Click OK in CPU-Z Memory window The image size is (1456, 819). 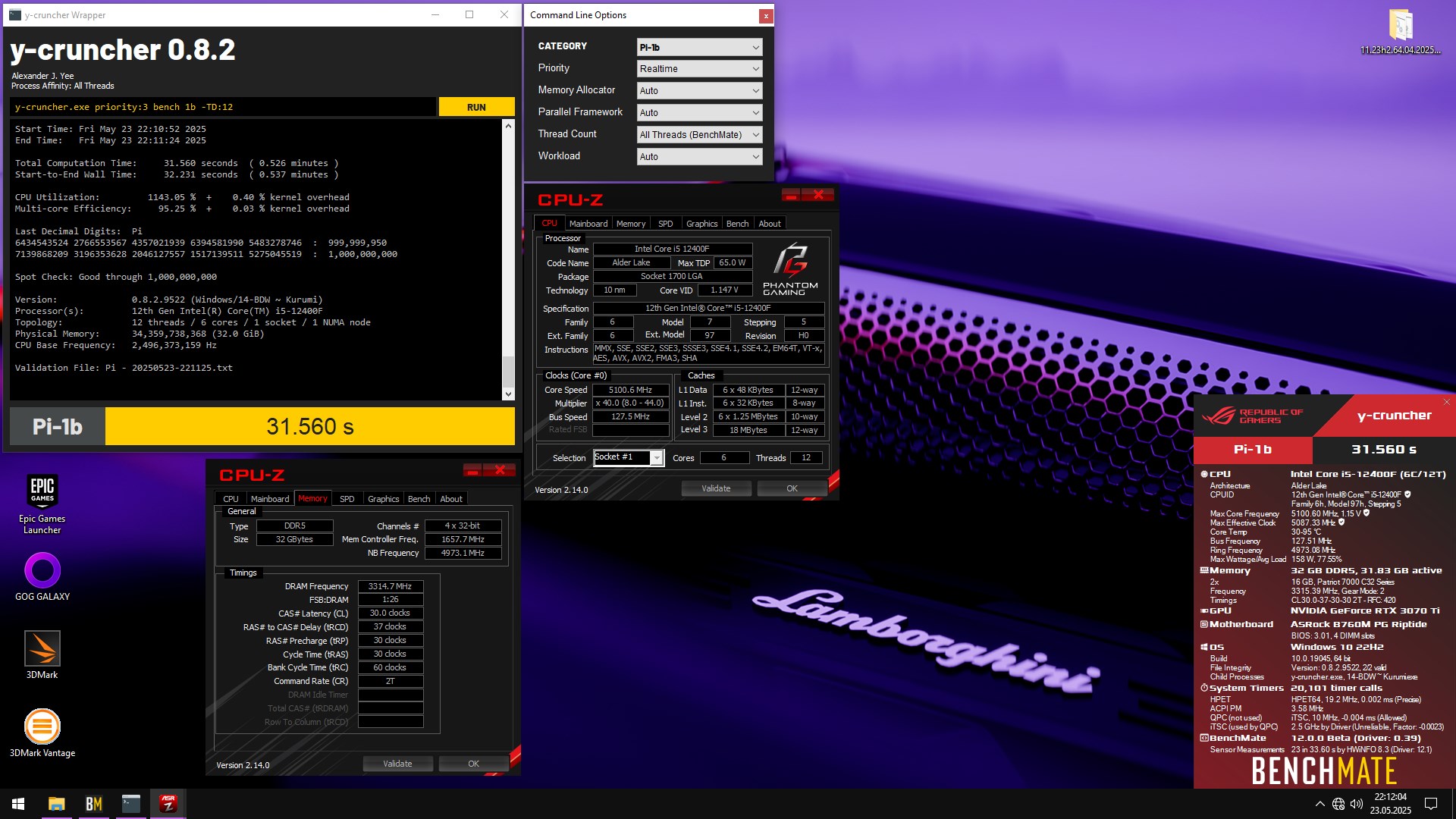(x=473, y=764)
